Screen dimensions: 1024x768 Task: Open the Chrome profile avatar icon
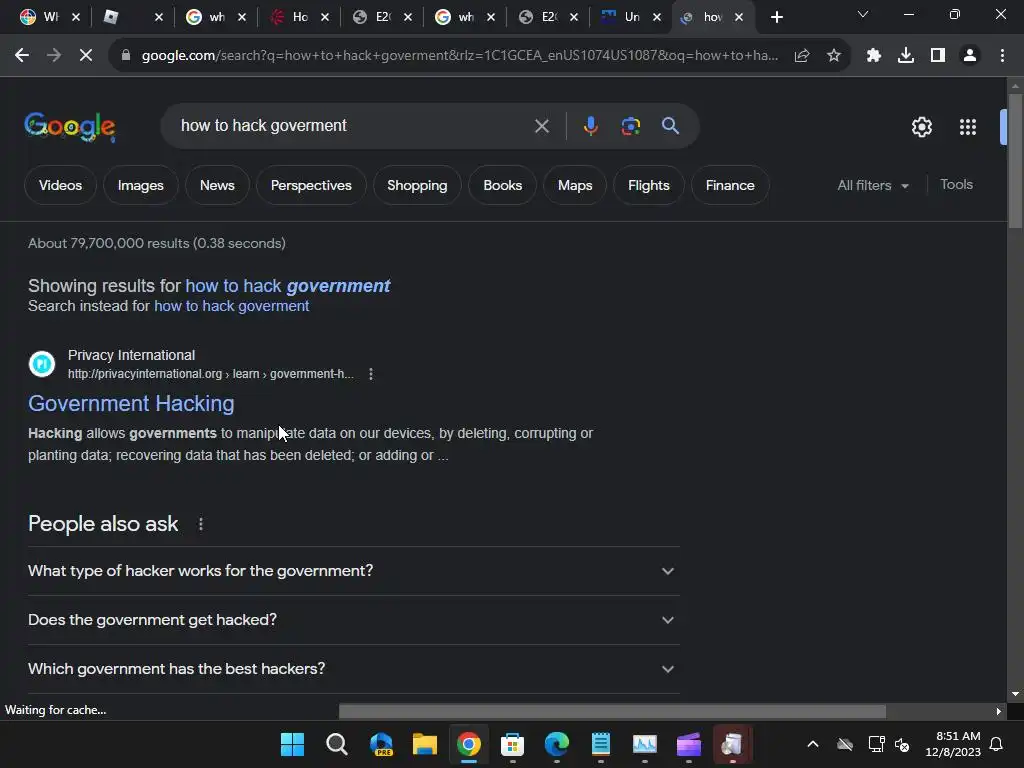pyautogui.click(x=970, y=56)
